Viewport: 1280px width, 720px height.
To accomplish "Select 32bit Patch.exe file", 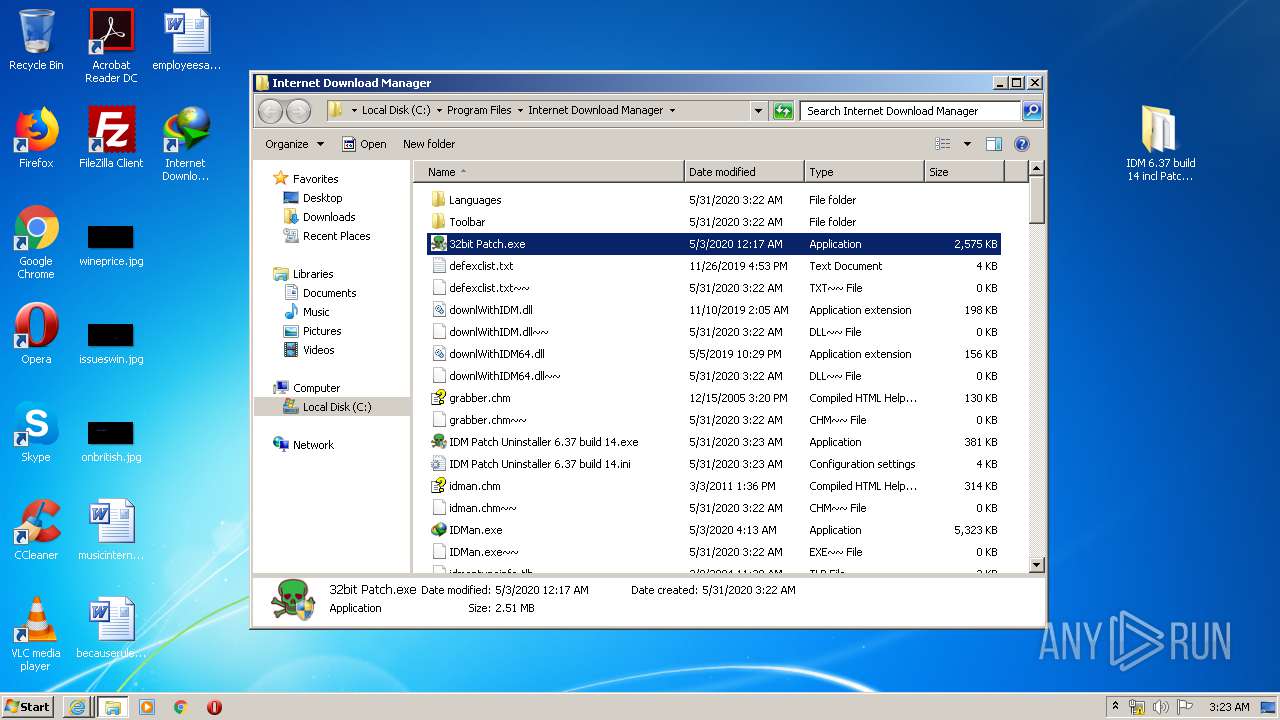I will (714, 244).
